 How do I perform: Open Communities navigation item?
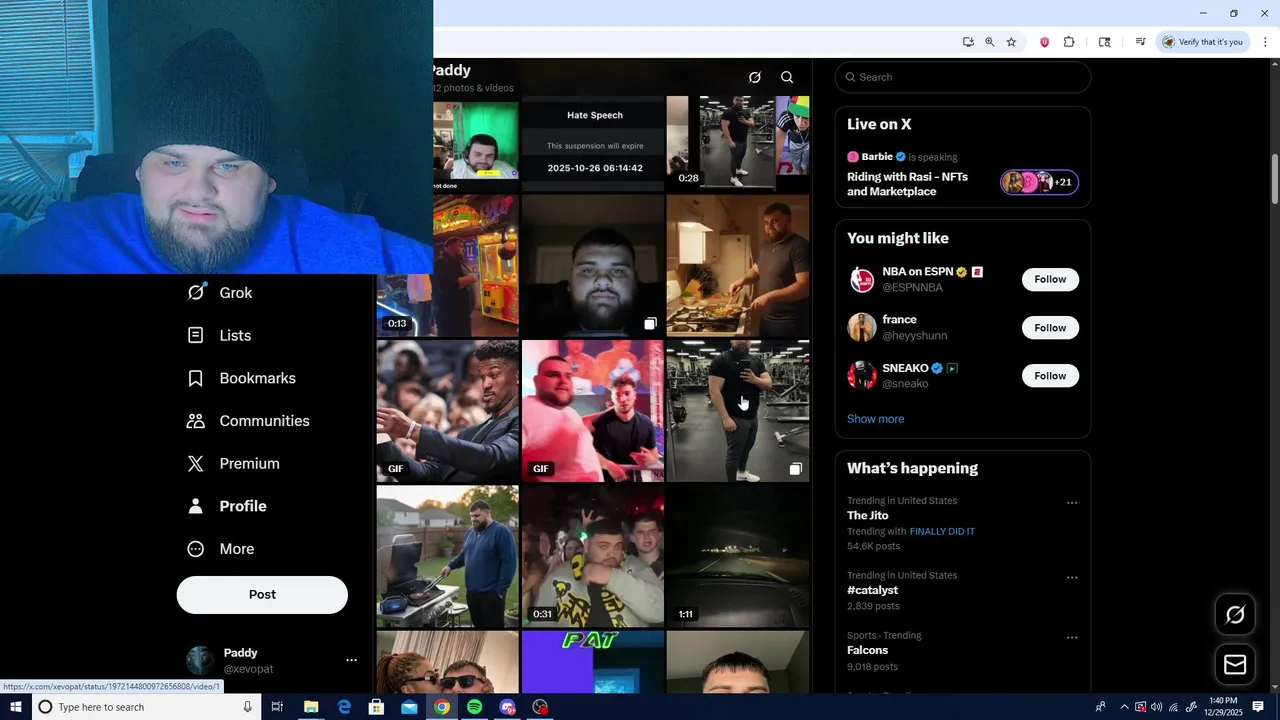[248, 421]
